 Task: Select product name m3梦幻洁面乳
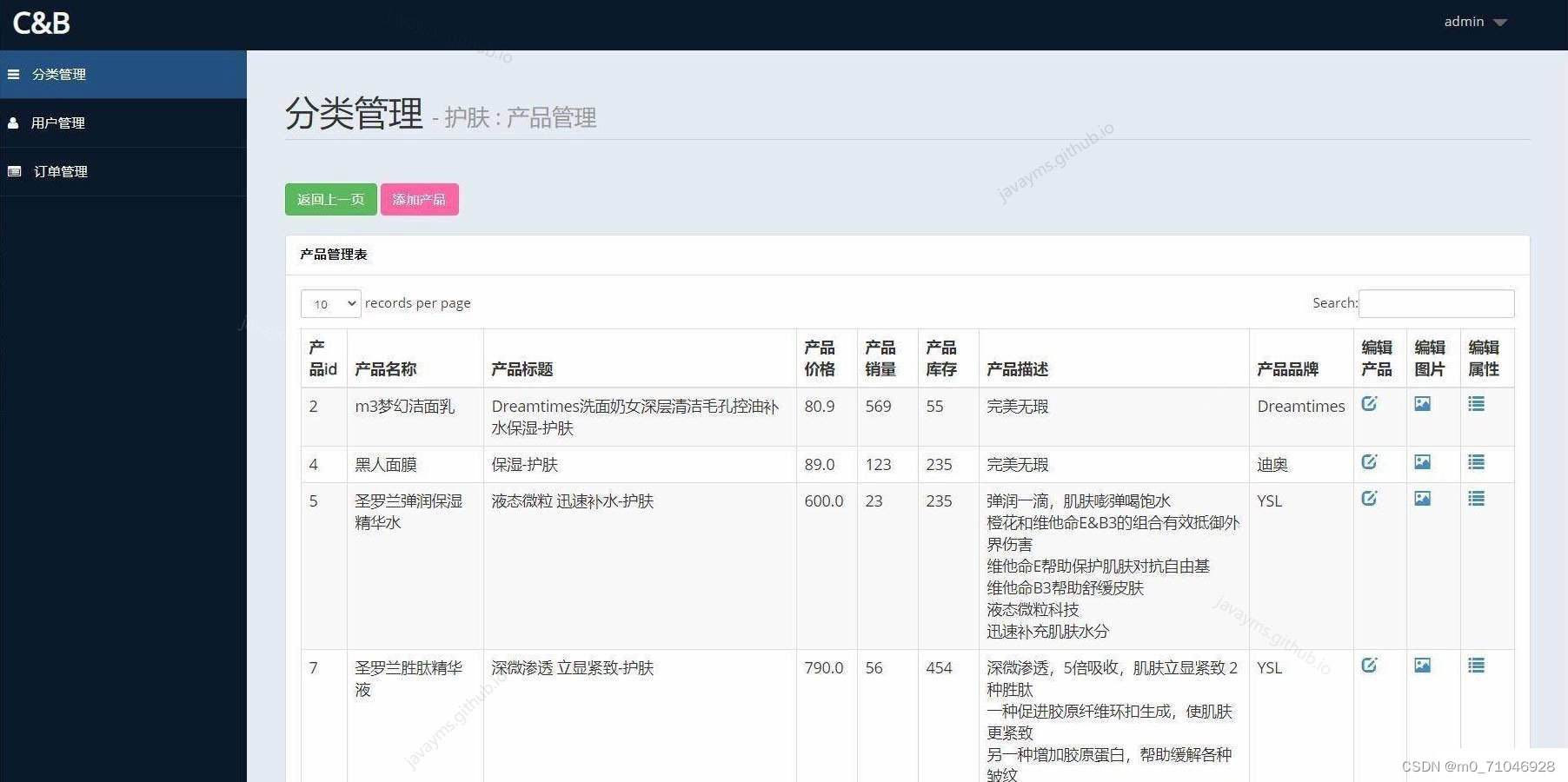click(404, 407)
